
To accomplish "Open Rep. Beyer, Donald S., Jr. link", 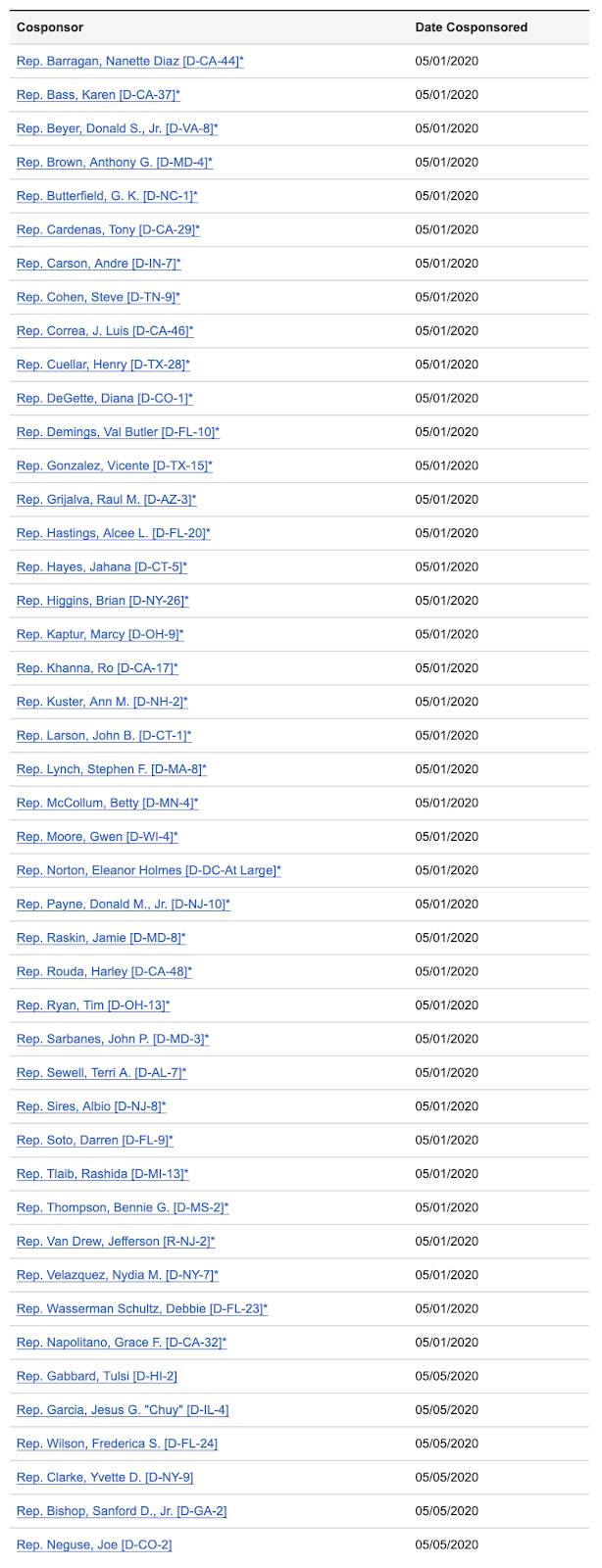I will coord(117,128).
